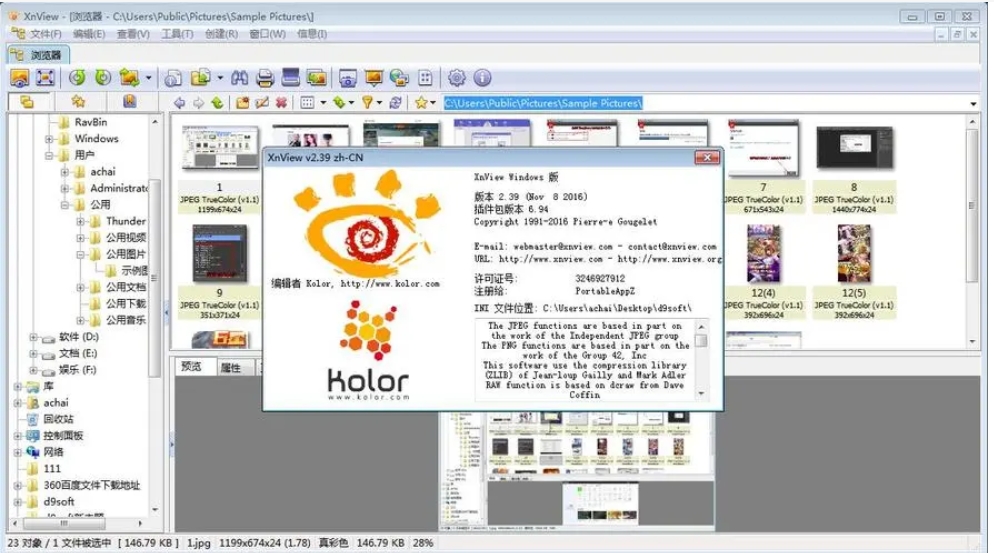The width and height of the screenshot is (994, 553).
Task: Expand the 软件 (D:) drive
Action: point(33,337)
